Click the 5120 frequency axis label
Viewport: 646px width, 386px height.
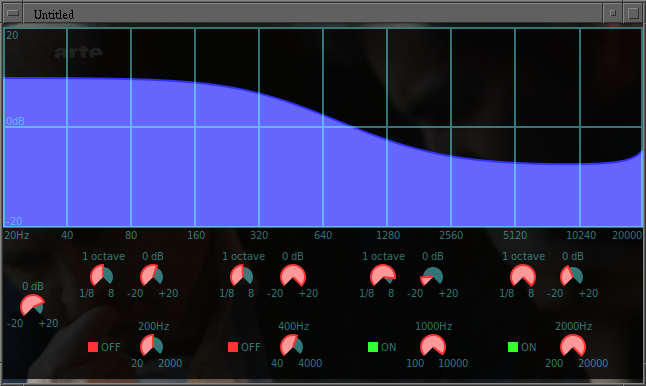pos(515,235)
